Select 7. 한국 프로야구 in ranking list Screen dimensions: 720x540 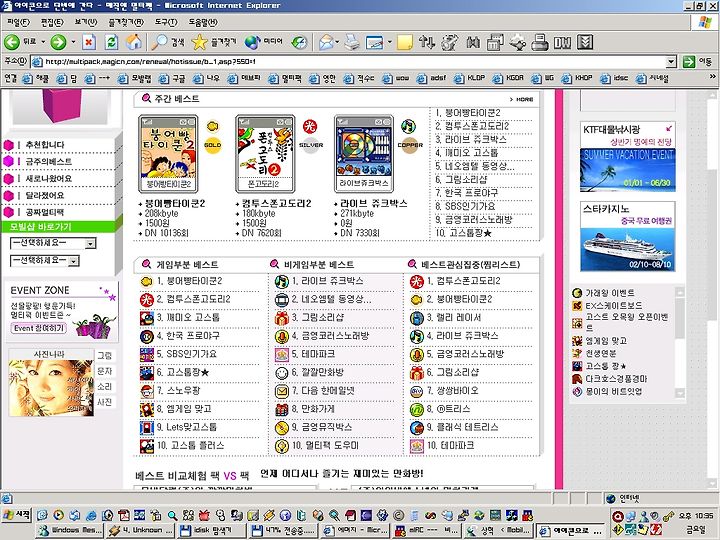coord(469,193)
